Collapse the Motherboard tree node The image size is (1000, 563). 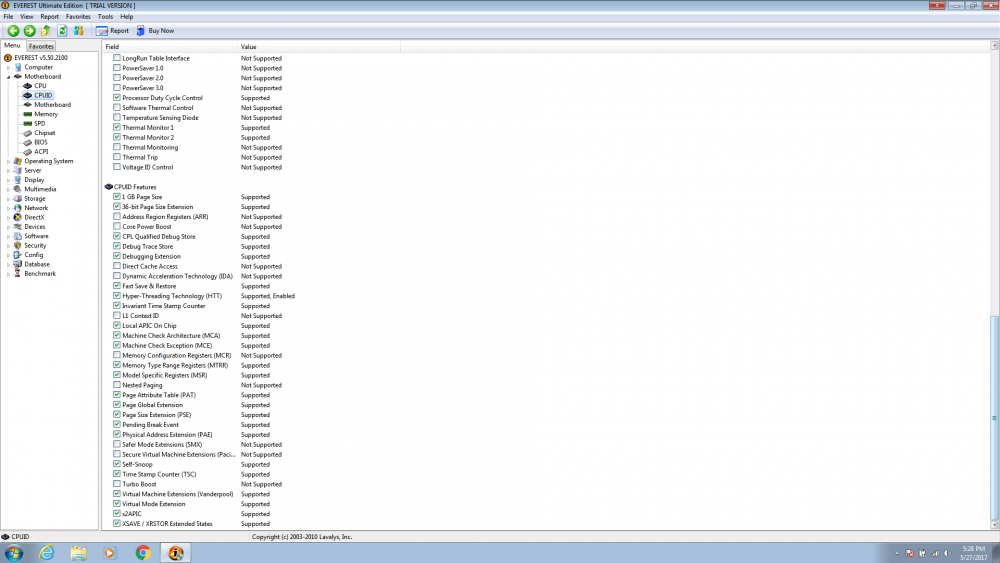point(8,77)
